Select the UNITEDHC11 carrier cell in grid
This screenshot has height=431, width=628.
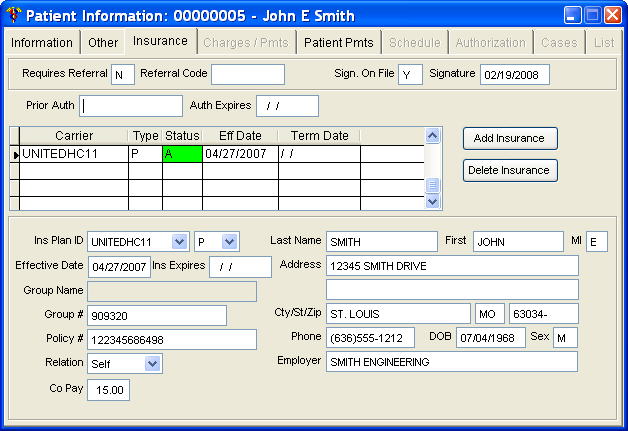tap(74, 154)
